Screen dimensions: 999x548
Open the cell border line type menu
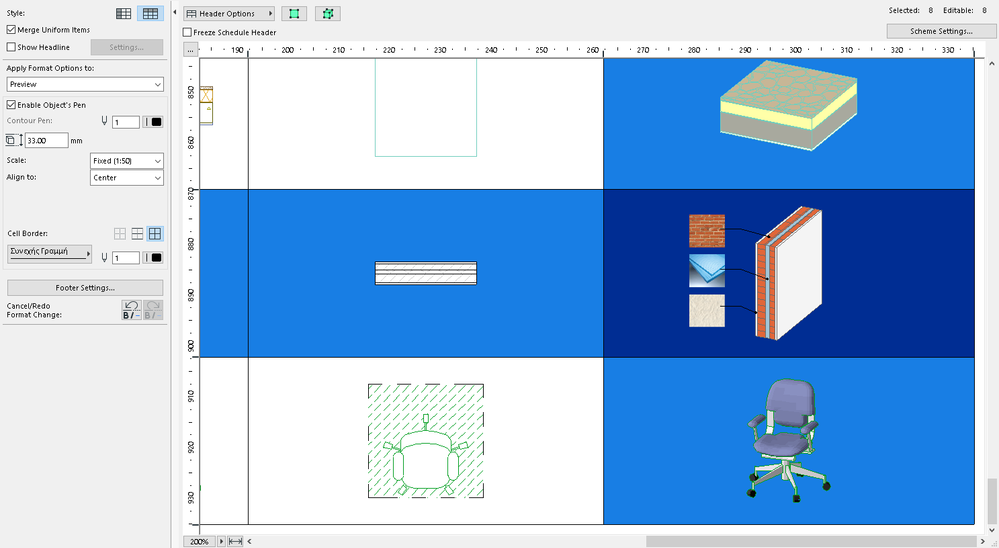[x=50, y=254]
